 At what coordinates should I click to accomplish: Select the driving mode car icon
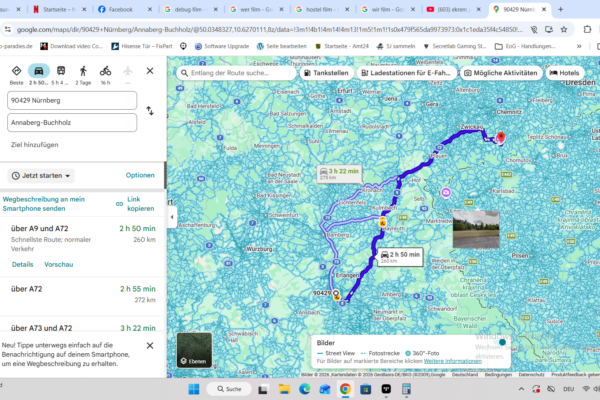pos(39,71)
